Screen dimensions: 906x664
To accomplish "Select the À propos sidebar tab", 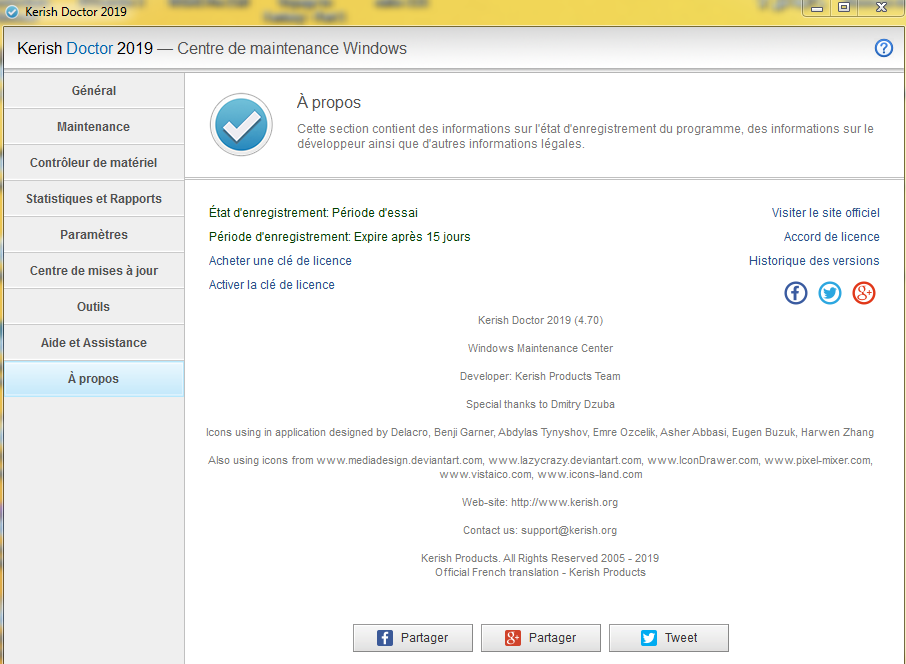I will (94, 379).
